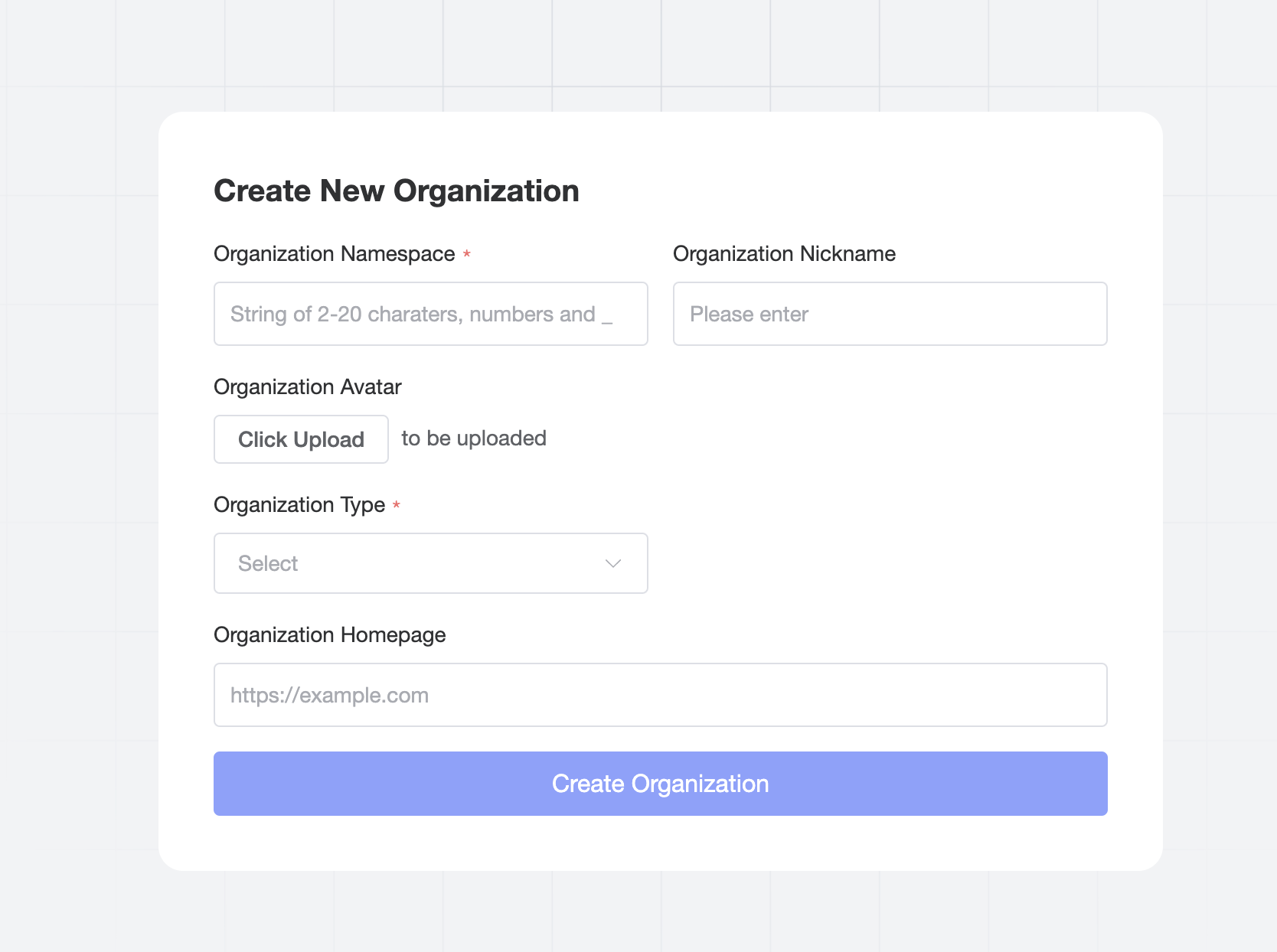Screen dimensions: 1277x952
Task: Click the Create New Organization heading
Action: (x=397, y=191)
